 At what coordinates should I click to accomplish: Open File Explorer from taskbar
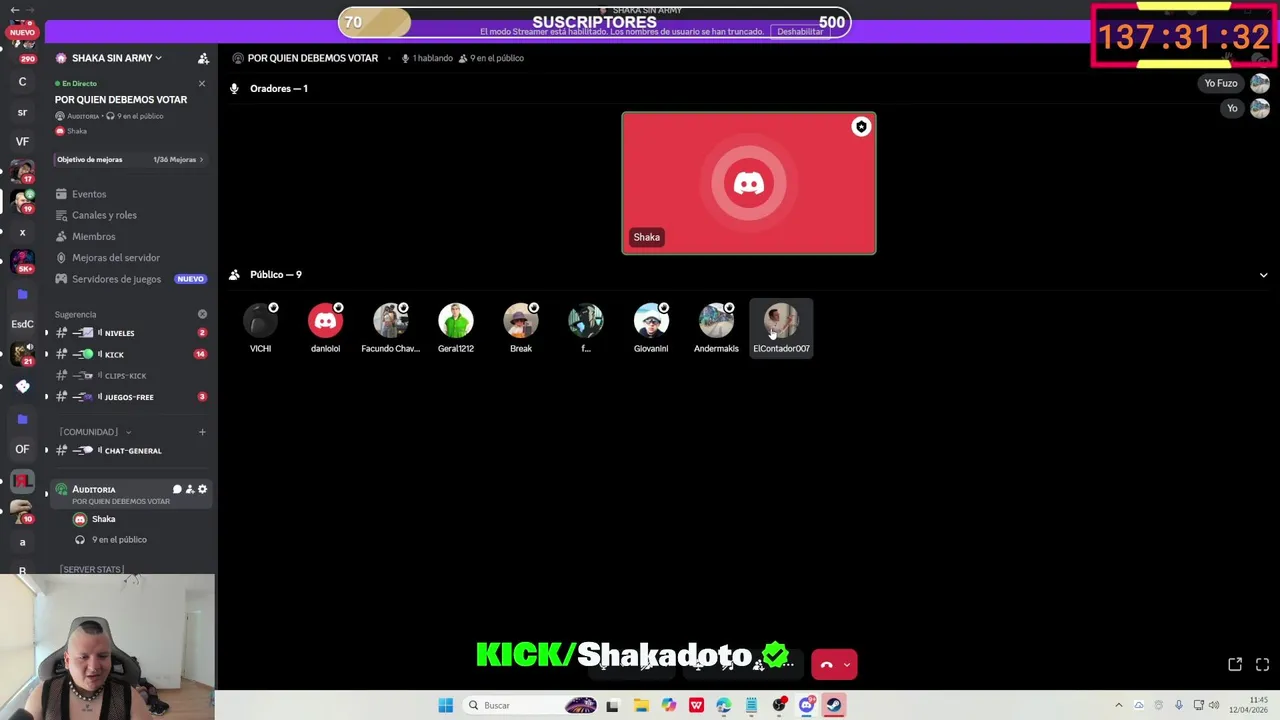tap(641, 705)
